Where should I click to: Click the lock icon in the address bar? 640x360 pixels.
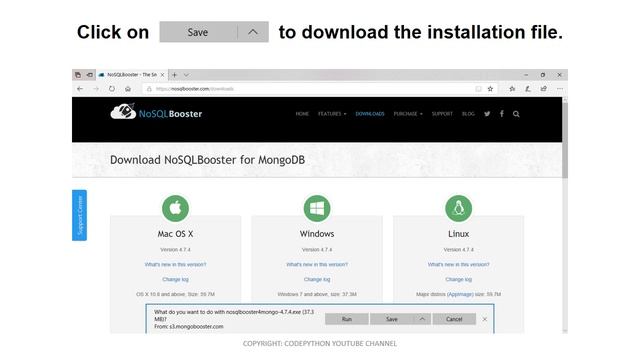(149, 89)
